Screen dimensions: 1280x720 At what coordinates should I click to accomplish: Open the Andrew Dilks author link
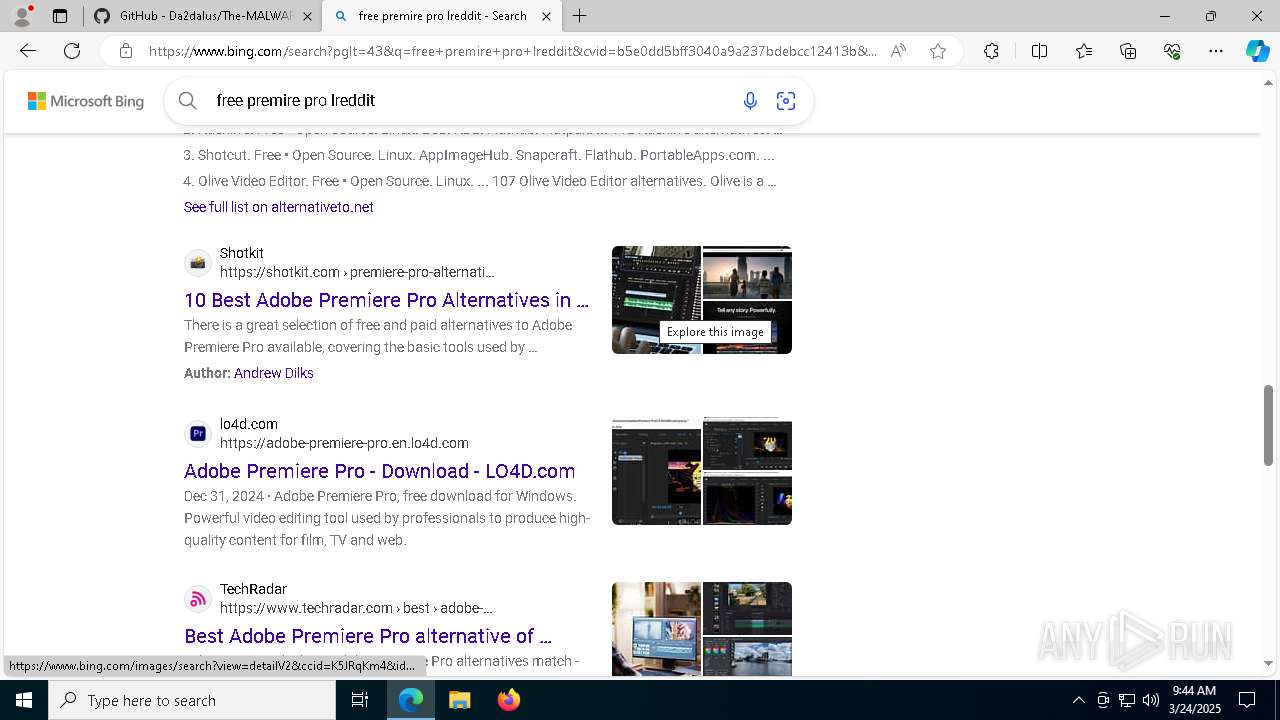coord(274,373)
